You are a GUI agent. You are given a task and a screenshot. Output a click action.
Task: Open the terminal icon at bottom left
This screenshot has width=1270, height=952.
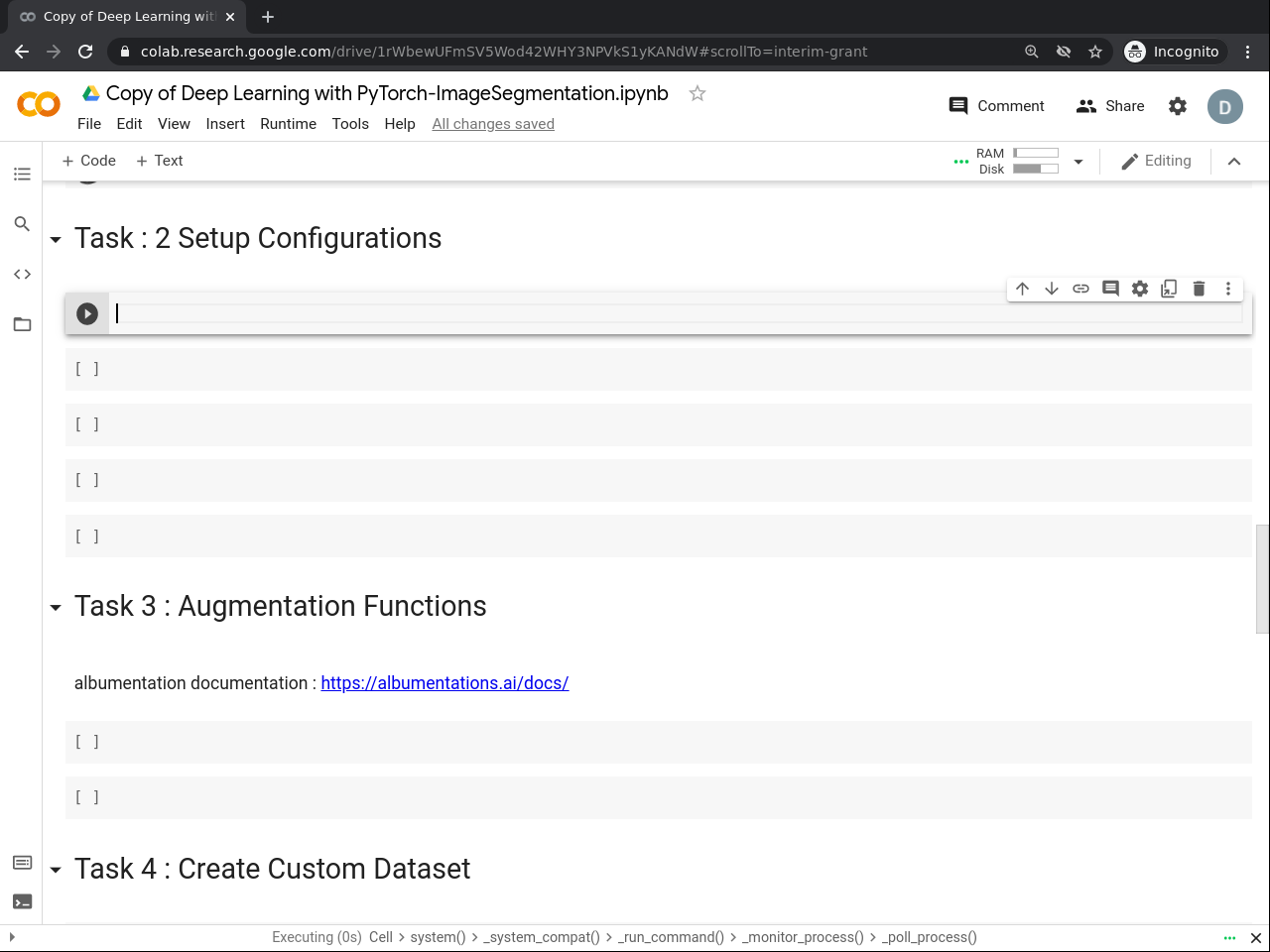coord(22,901)
